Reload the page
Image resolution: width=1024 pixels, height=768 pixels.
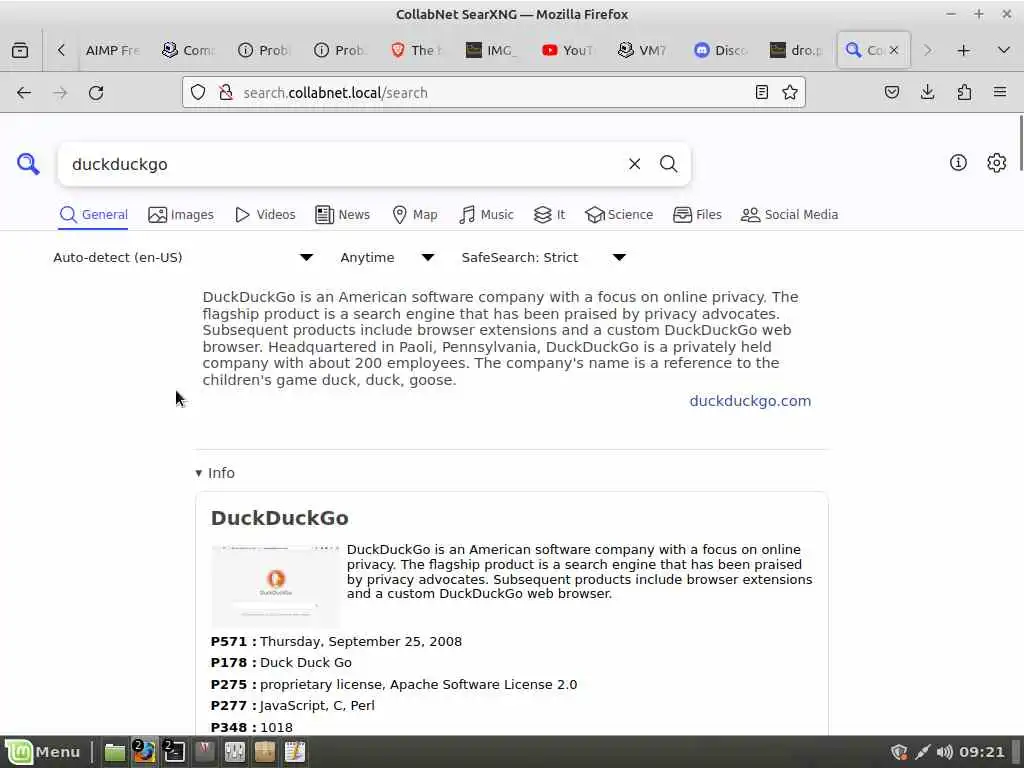pos(96,93)
